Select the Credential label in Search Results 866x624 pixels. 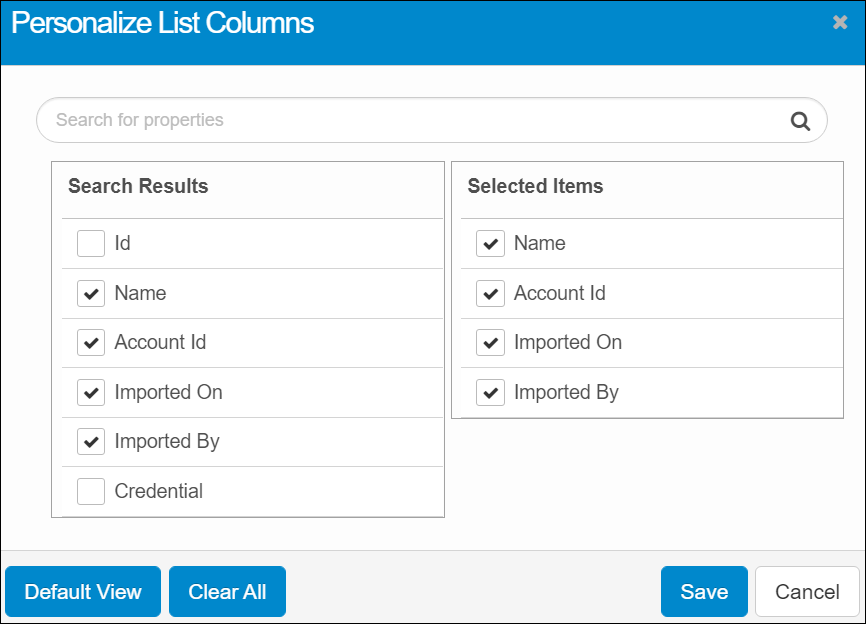coord(158,491)
